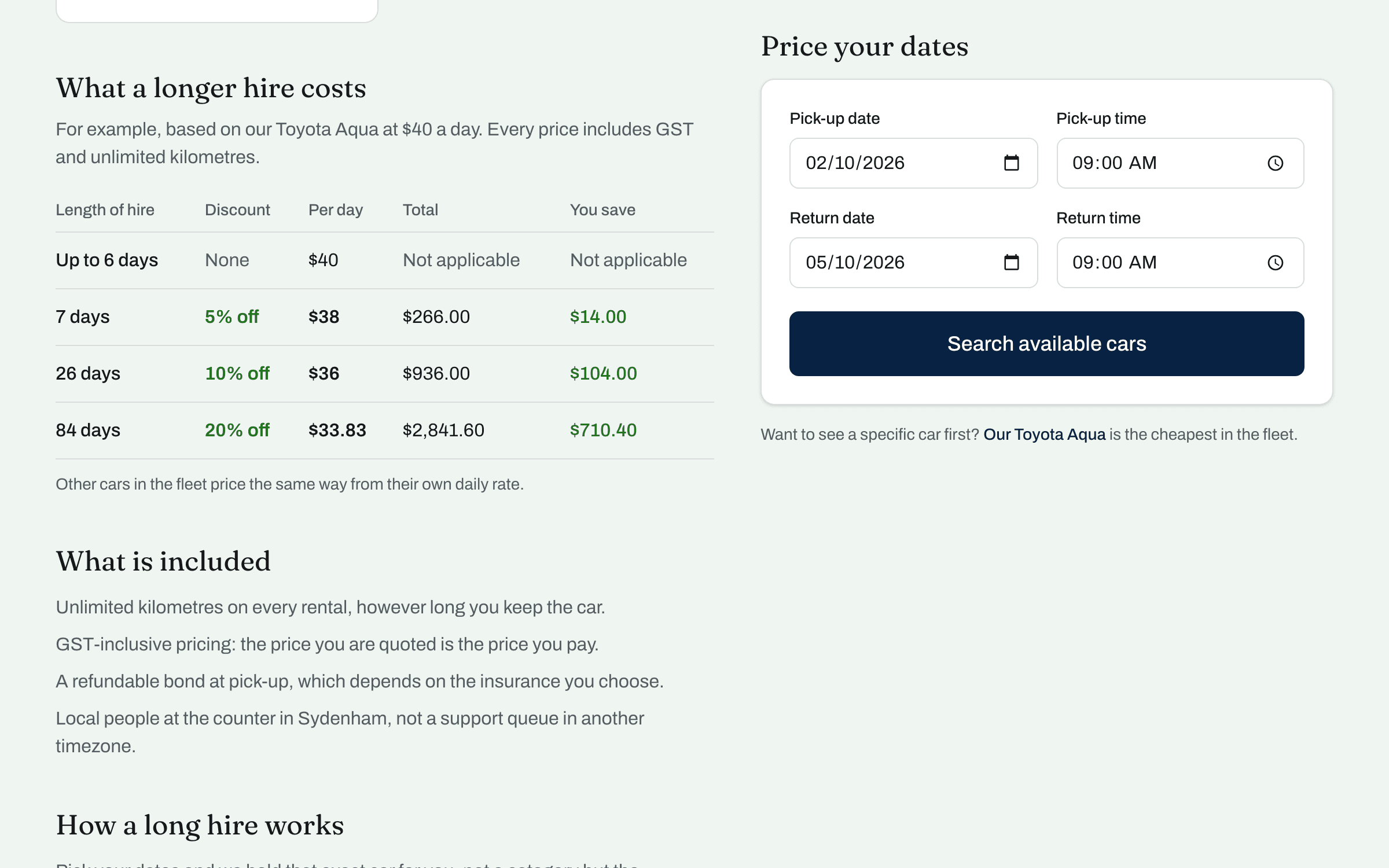
Task: Click the Other cars in the fleet note
Action: pos(289,484)
